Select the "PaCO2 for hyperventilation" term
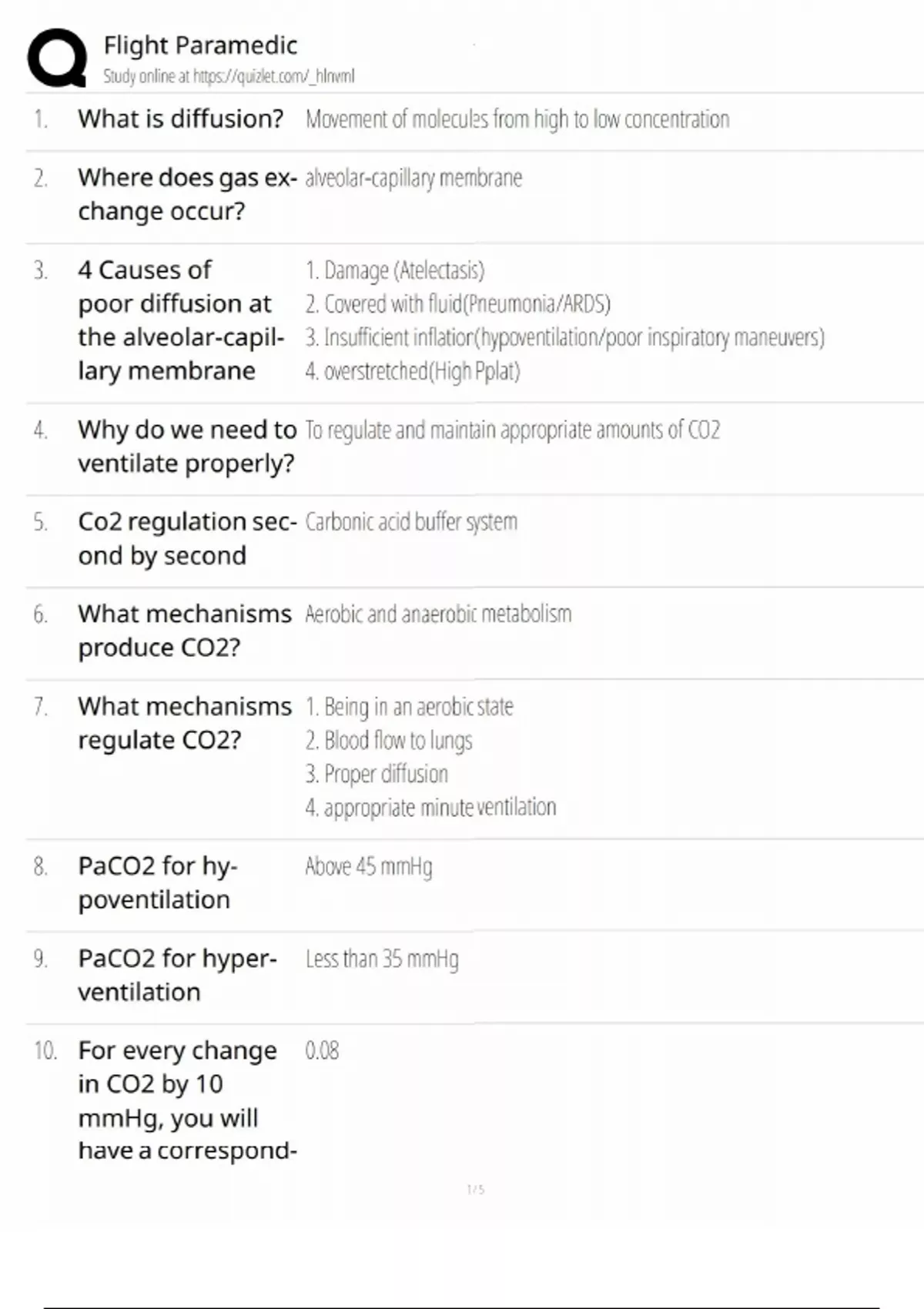924x1309 pixels. point(176,975)
